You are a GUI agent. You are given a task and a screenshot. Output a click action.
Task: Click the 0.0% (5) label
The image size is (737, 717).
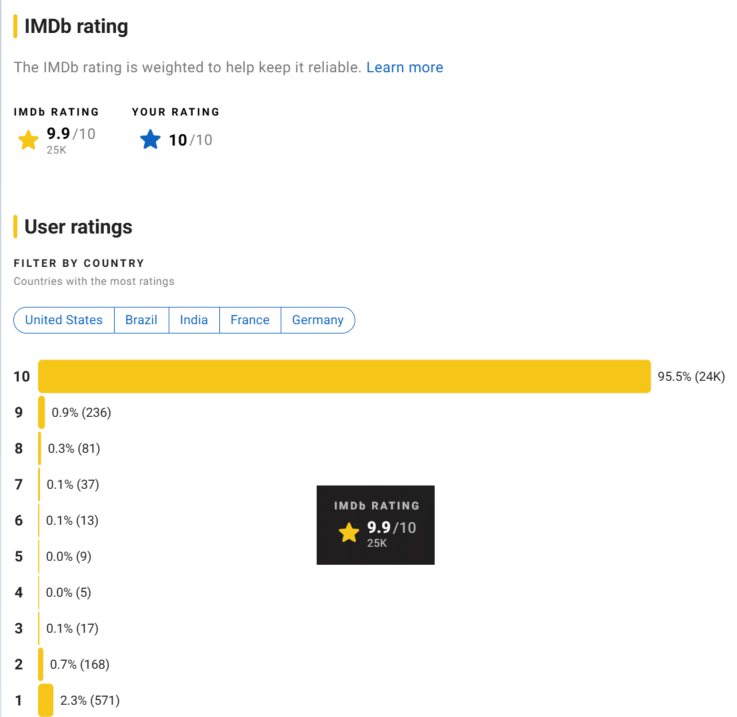pyautogui.click(x=69, y=592)
